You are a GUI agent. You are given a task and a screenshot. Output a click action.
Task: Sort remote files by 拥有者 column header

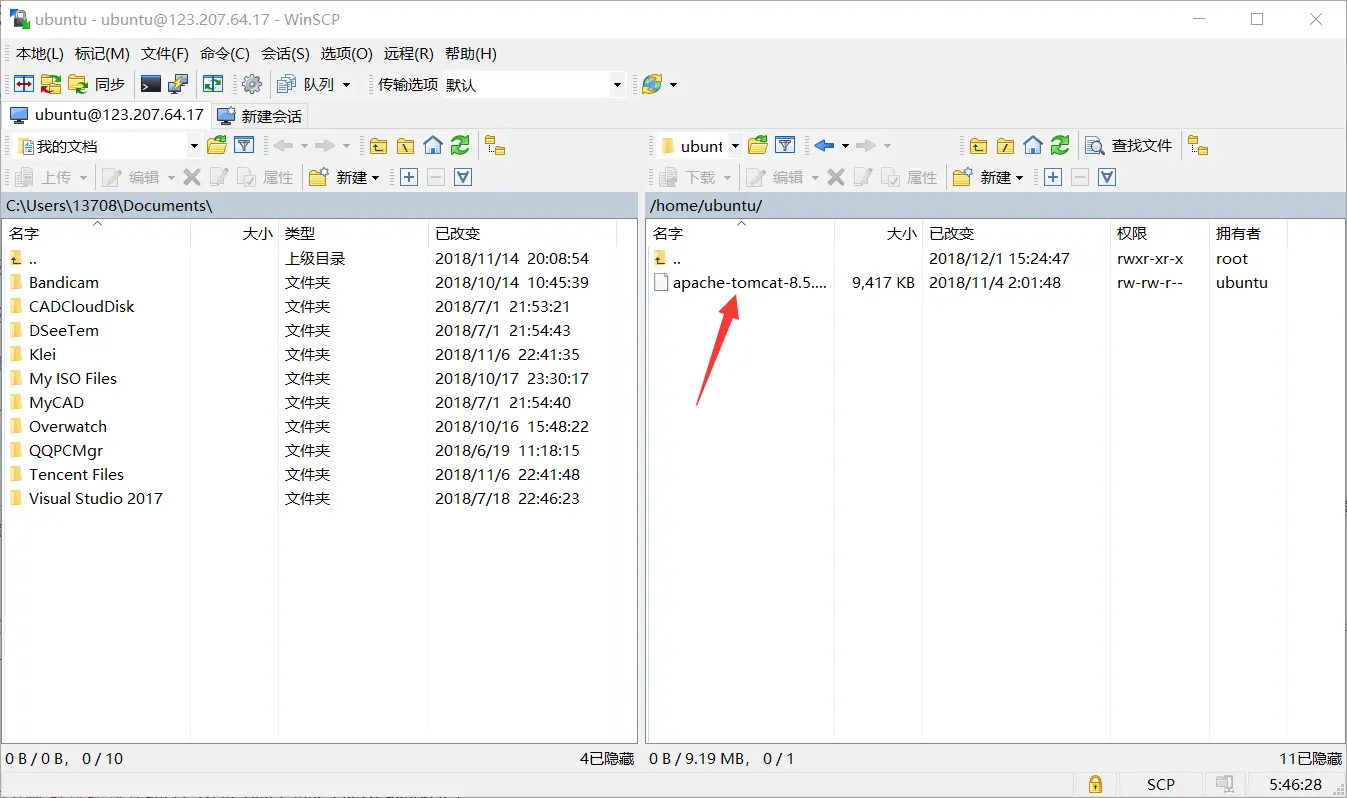(1248, 233)
